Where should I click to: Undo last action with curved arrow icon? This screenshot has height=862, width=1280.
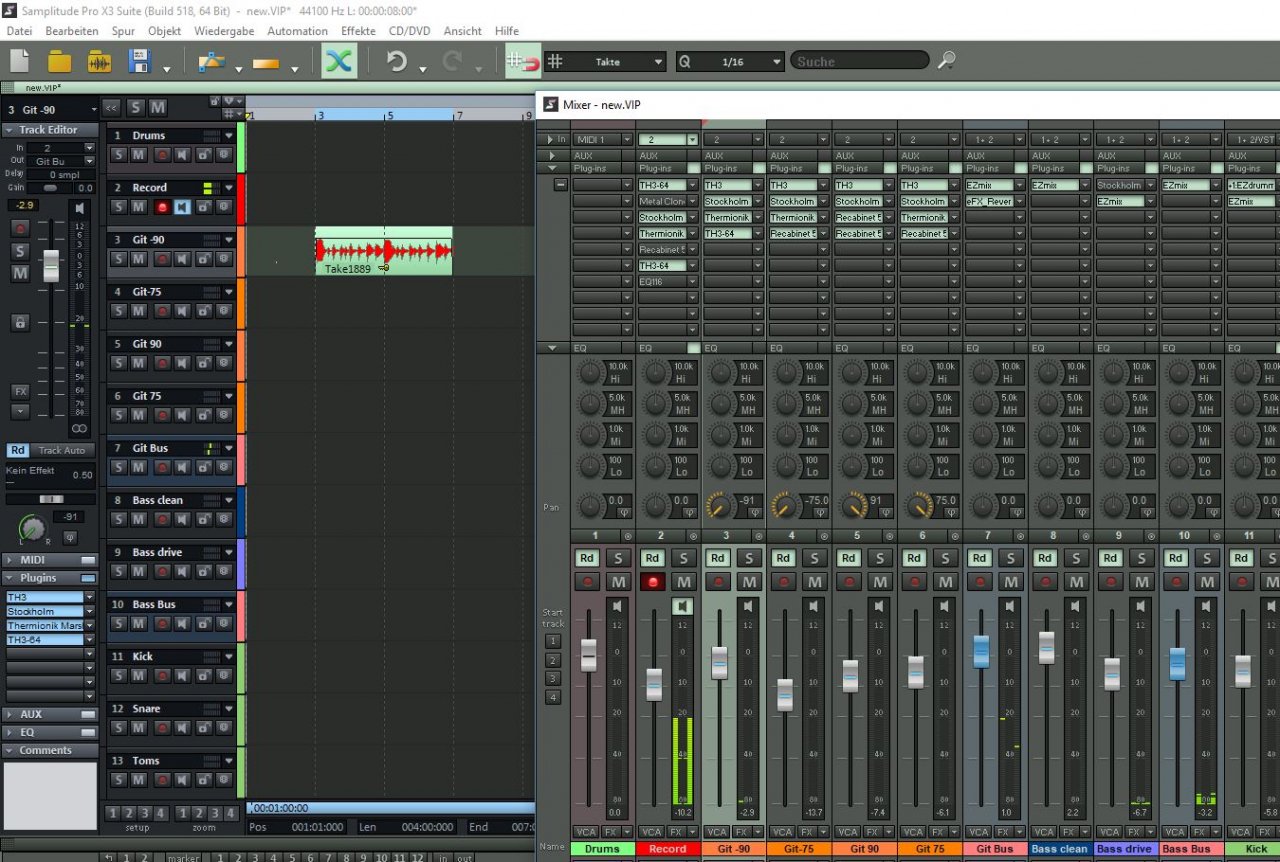397,61
